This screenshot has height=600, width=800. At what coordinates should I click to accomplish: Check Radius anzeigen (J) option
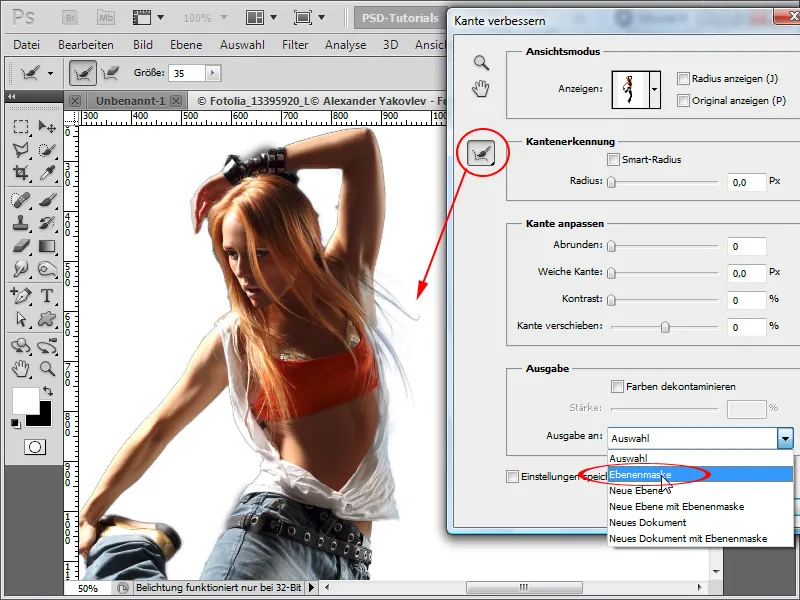(x=683, y=79)
